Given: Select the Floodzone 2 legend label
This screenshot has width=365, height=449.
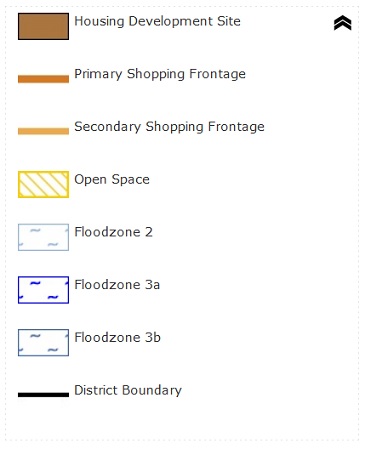Looking at the screenshot, I should pyautogui.click(x=113, y=232).
